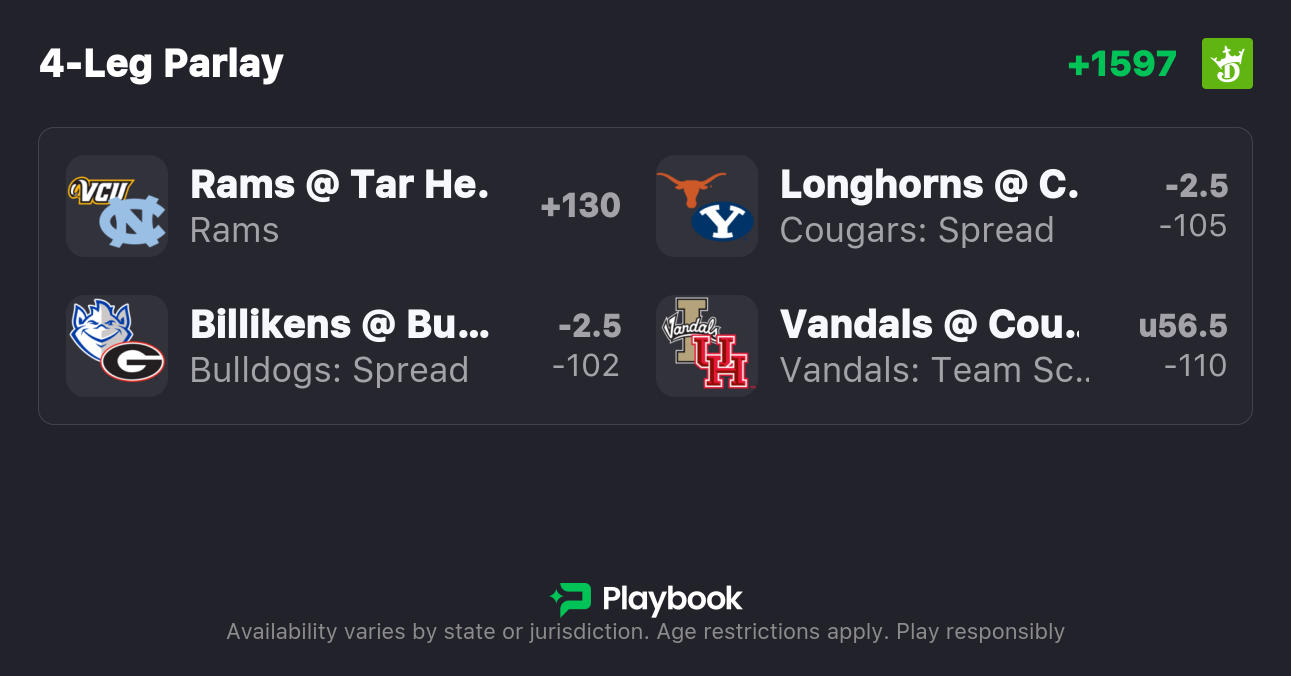Click the Bulldogs -2.5 spread odds

tap(588, 346)
